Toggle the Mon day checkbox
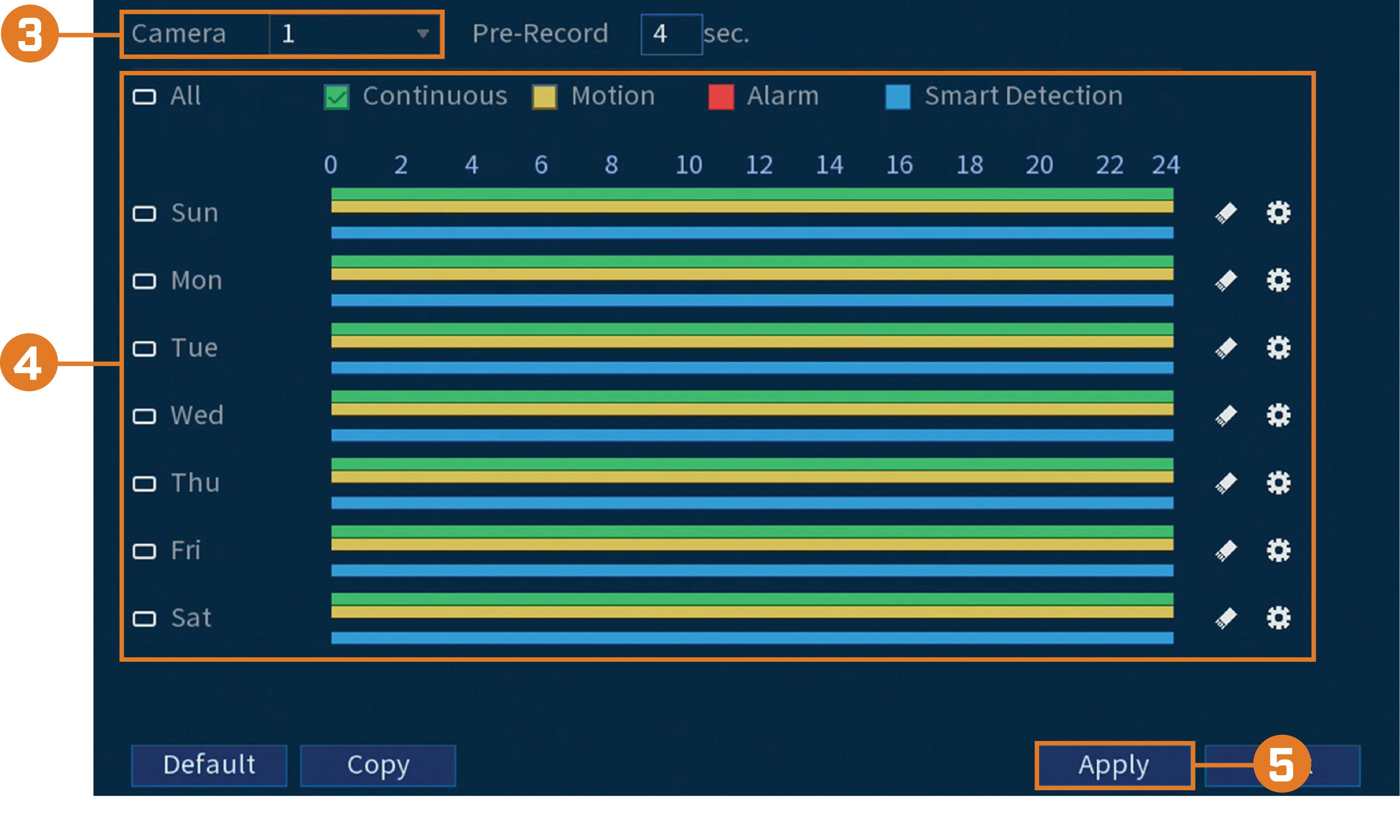 click(x=144, y=281)
